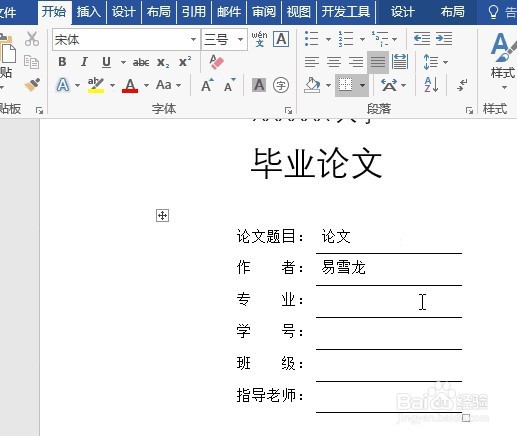This screenshot has height=436, width=517.
Task: Apply character border icon
Action: [x=281, y=39]
